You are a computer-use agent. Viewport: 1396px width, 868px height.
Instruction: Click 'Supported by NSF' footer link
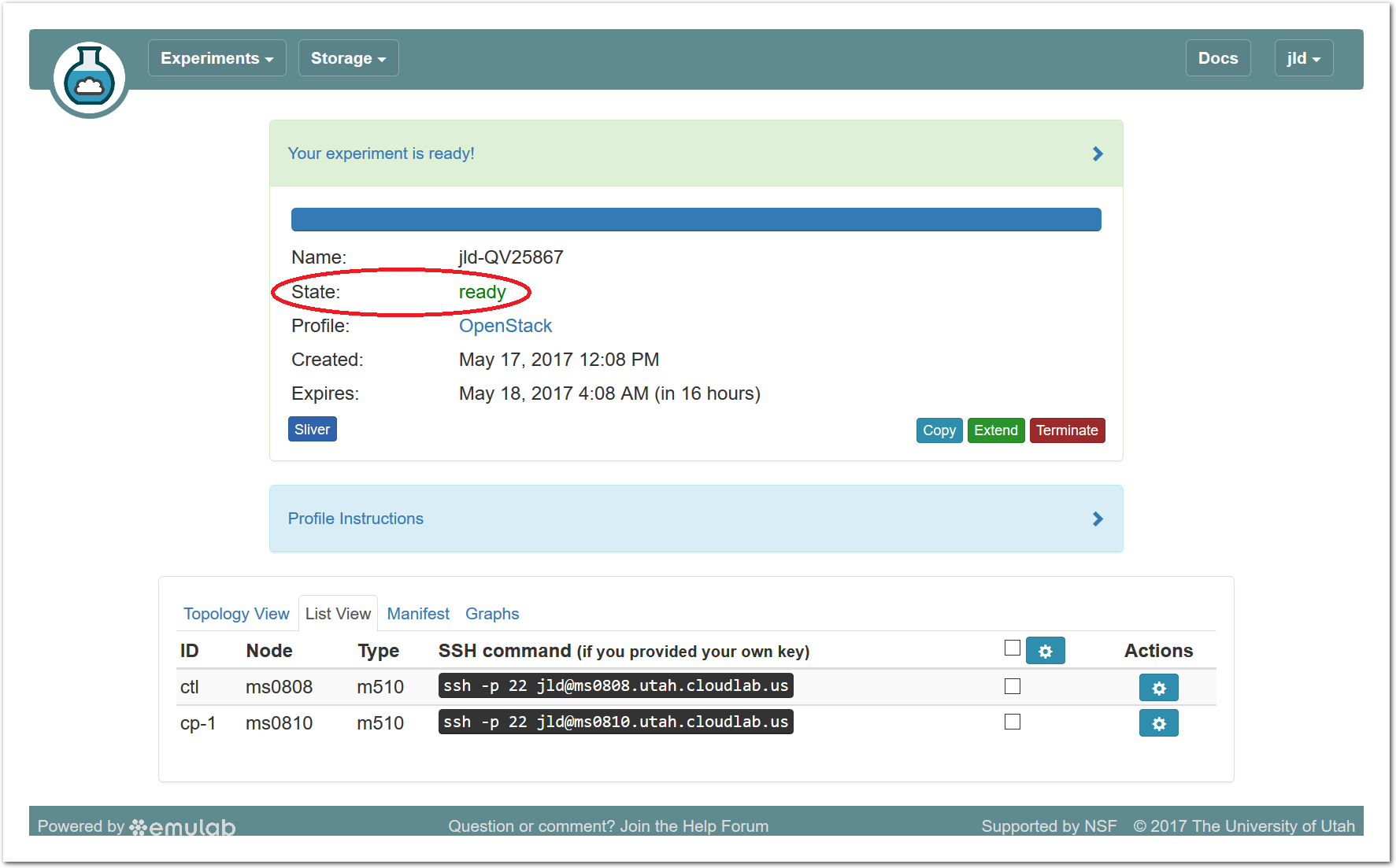click(x=1049, y=826)
